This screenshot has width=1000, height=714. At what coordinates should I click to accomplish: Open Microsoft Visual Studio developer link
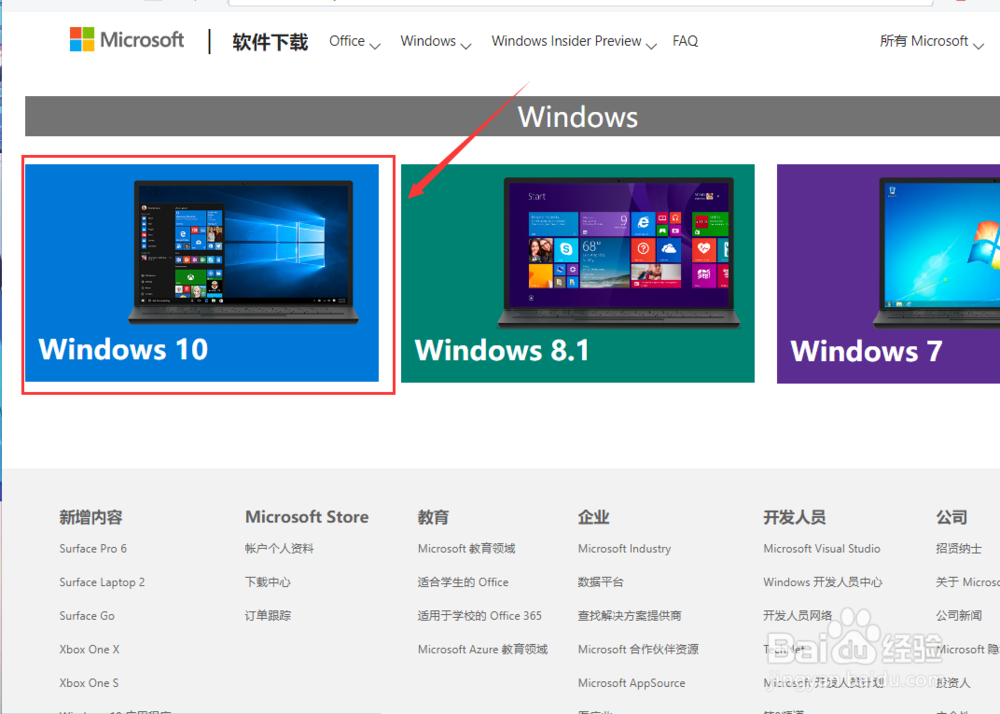point(822,548)
